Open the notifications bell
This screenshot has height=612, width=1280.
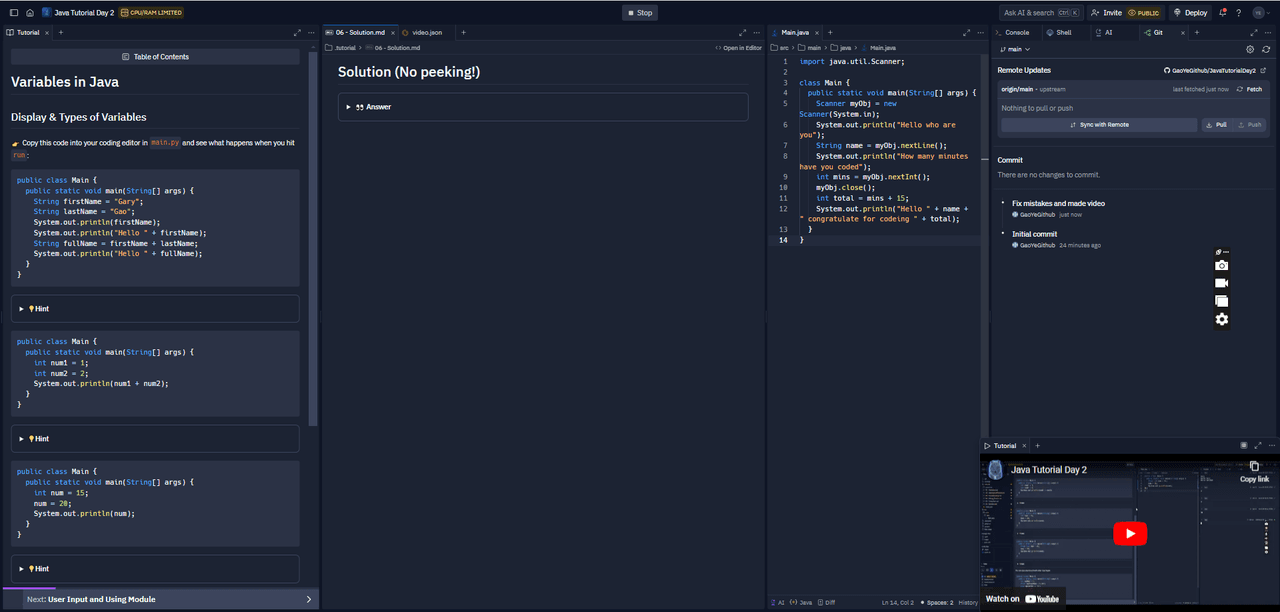point(1222,13)
